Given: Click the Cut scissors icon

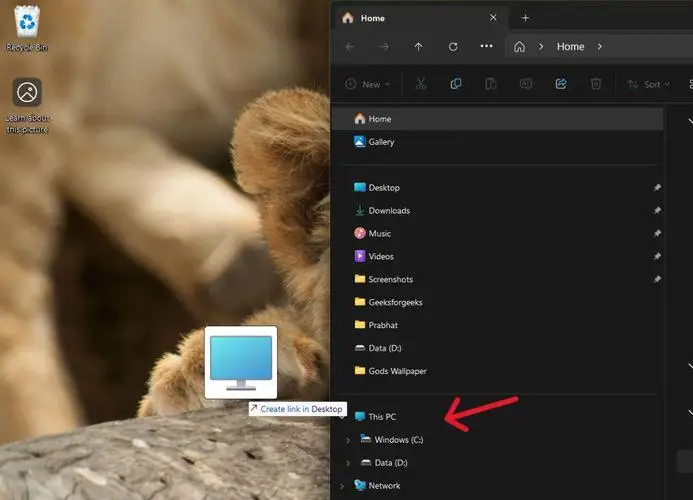Looking at the screenshot, I should point(421,84).
